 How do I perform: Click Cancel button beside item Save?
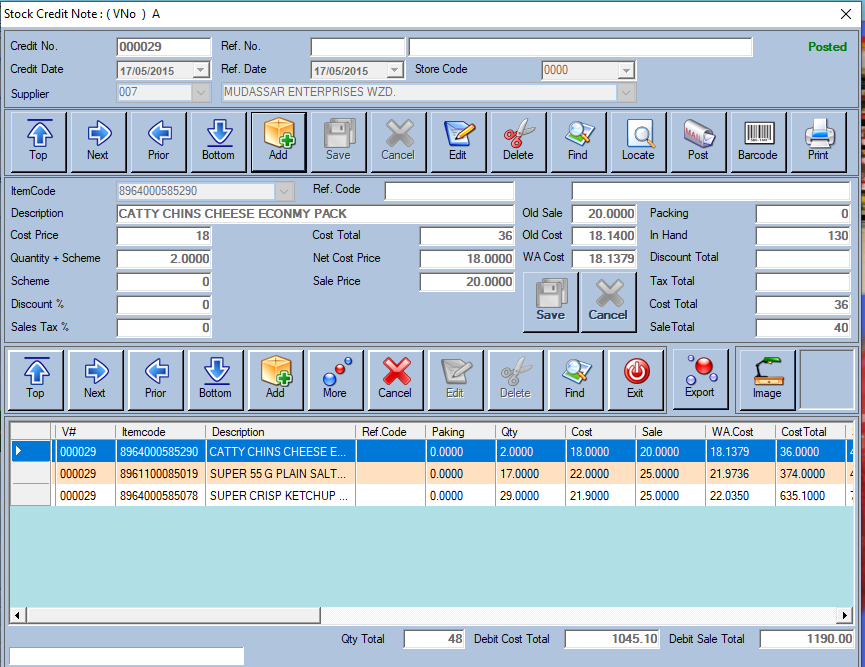coord(608,302)
